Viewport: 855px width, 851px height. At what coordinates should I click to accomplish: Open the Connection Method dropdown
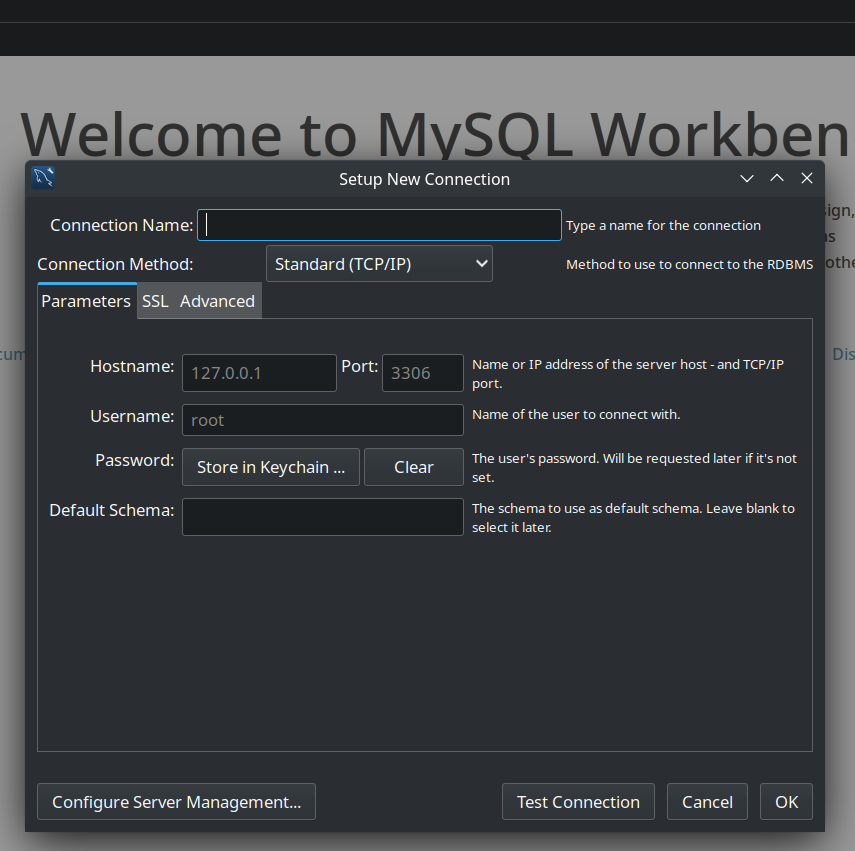[x=379, y=264]
